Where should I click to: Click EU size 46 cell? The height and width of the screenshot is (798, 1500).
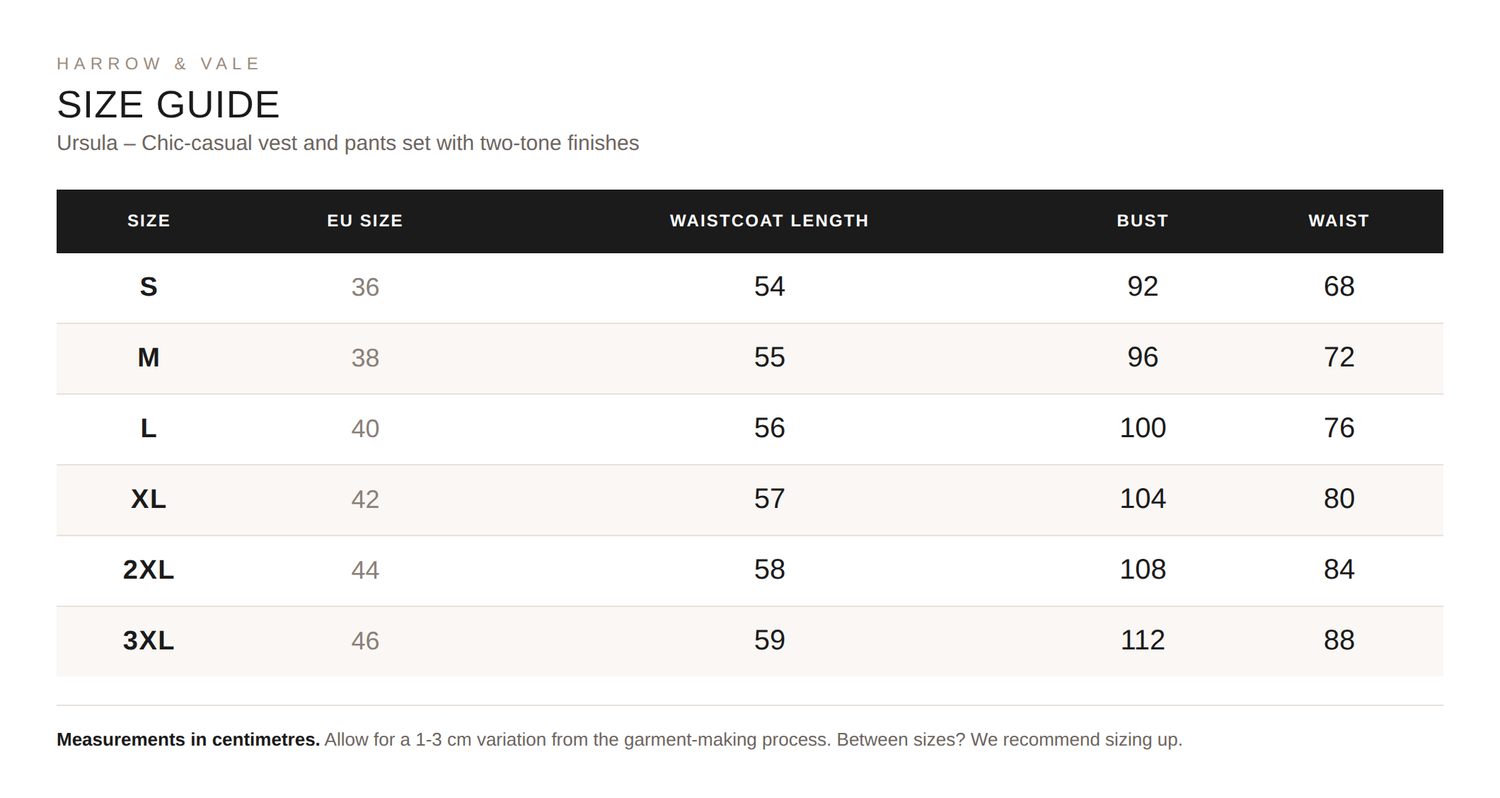(x=365, y=641)
